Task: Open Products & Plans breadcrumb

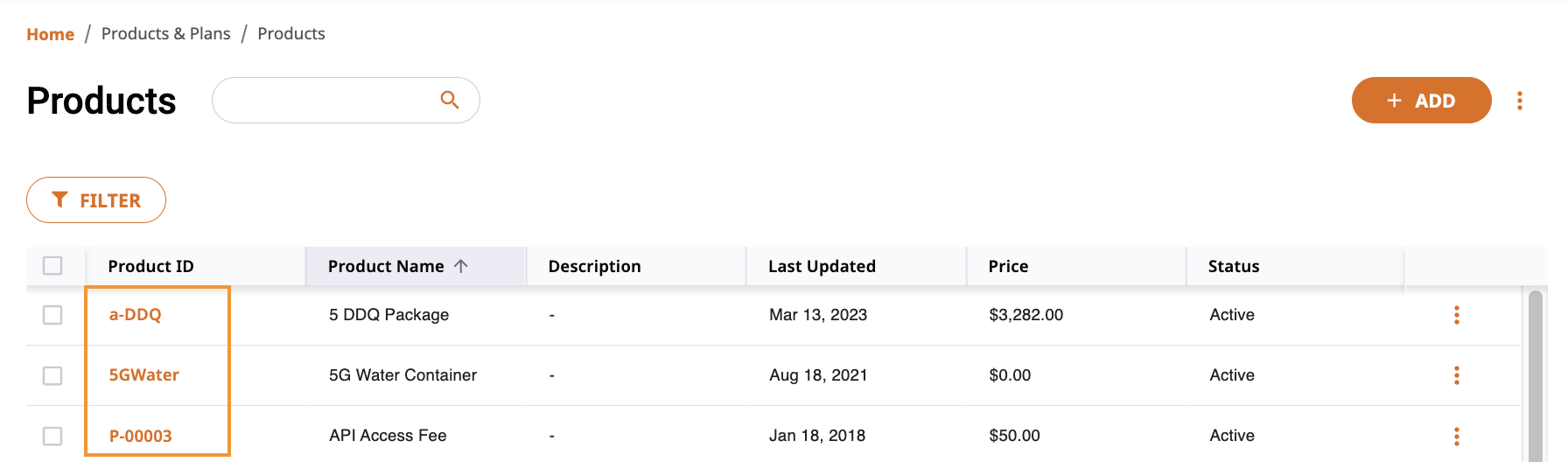Action: click(166, 33)
